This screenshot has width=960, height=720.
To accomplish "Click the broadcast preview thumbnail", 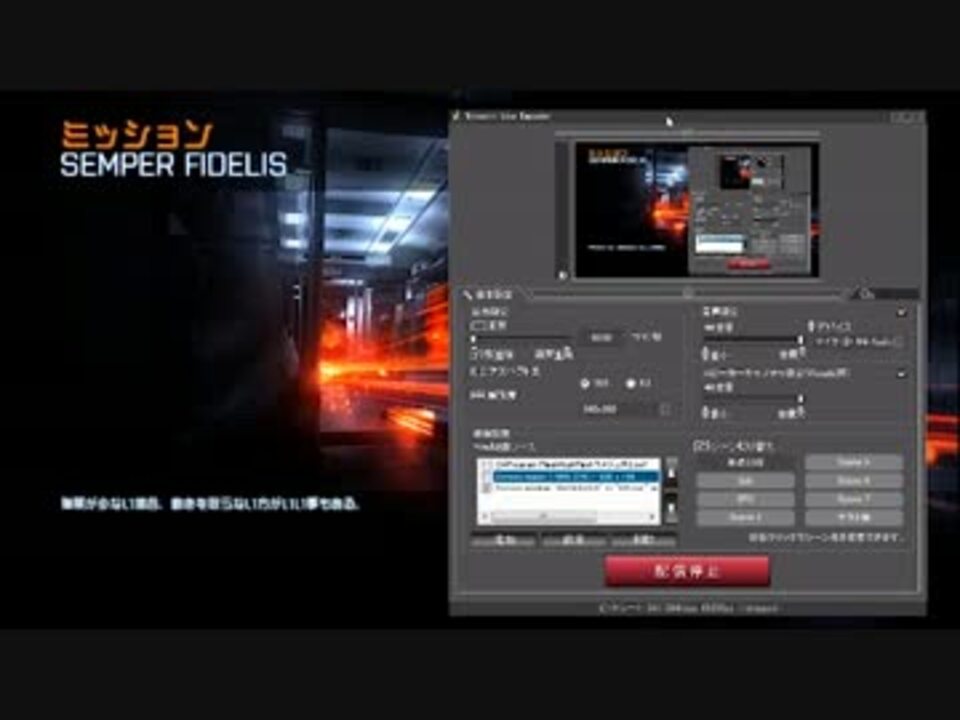I will [x=697, y=210].
